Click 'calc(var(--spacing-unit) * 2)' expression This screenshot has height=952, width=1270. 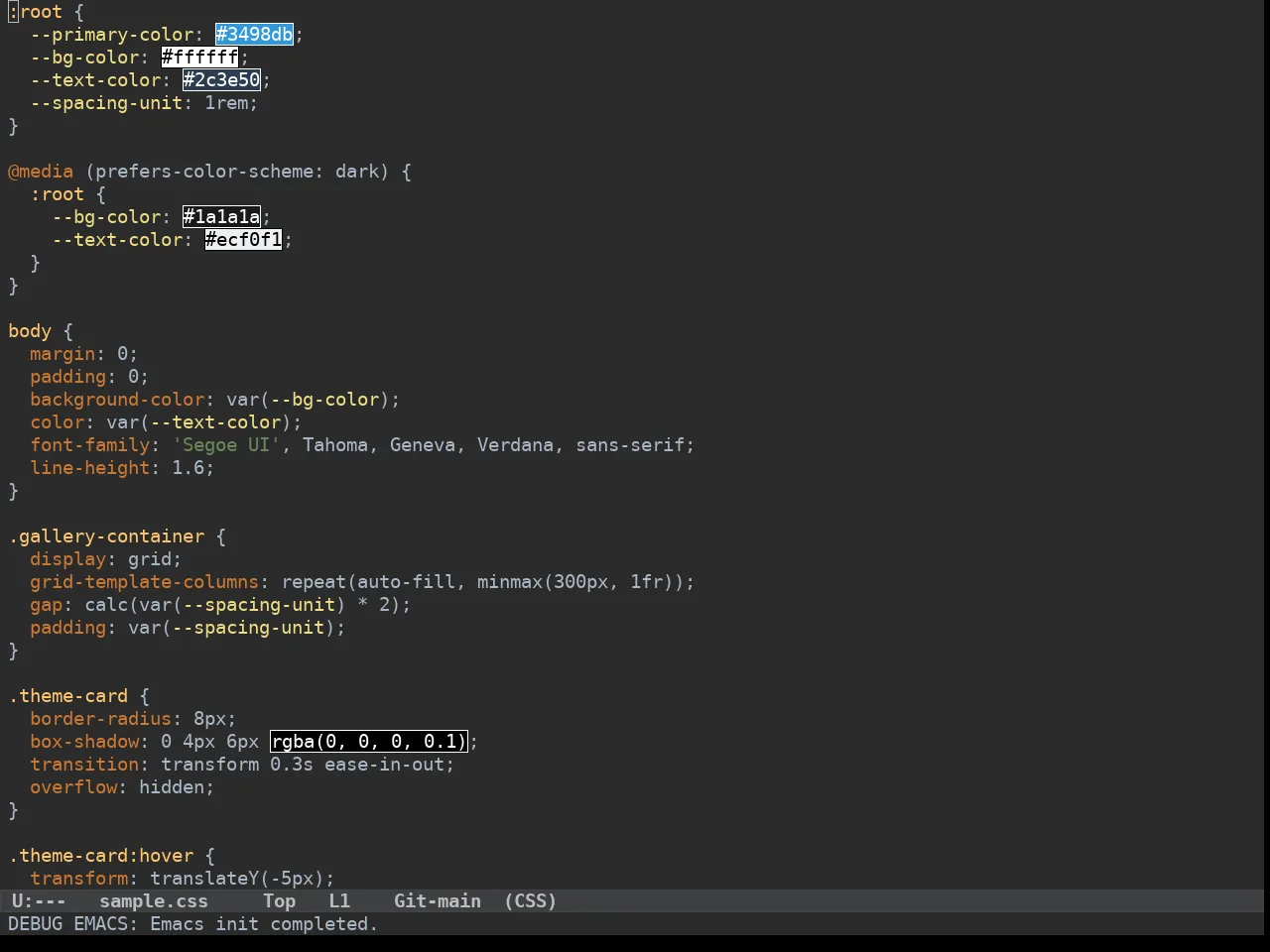point(243,605)
